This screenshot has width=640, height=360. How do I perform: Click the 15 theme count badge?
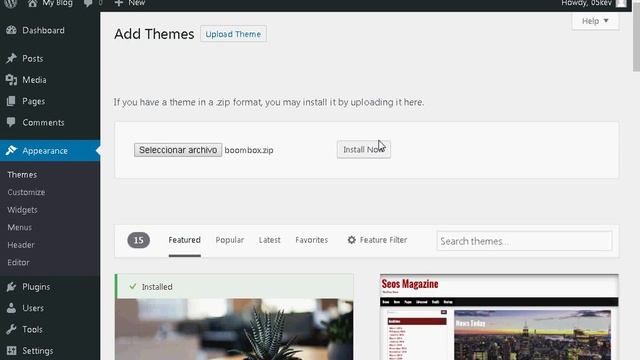(138, 240)
